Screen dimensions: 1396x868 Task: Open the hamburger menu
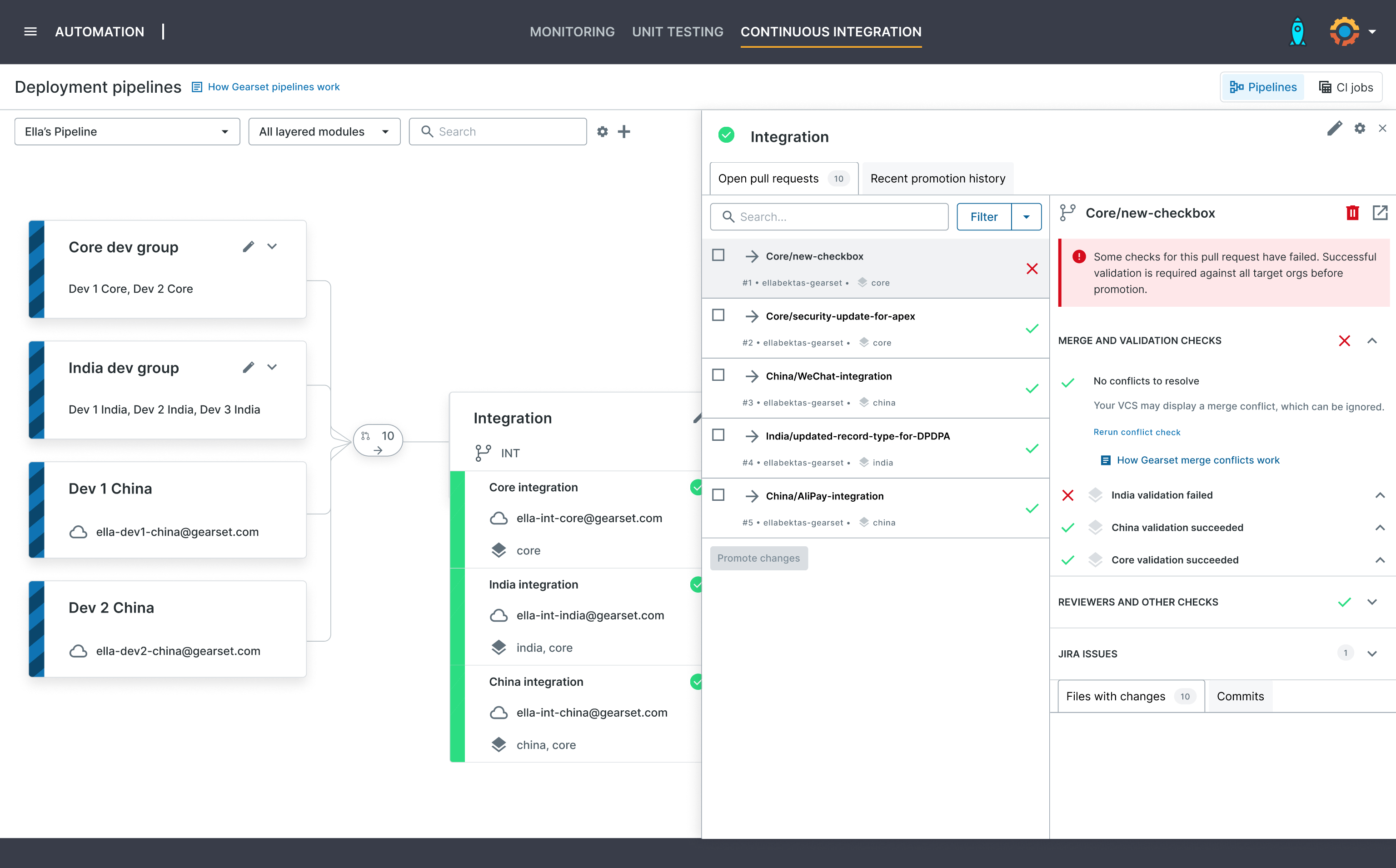pos(30,31)
